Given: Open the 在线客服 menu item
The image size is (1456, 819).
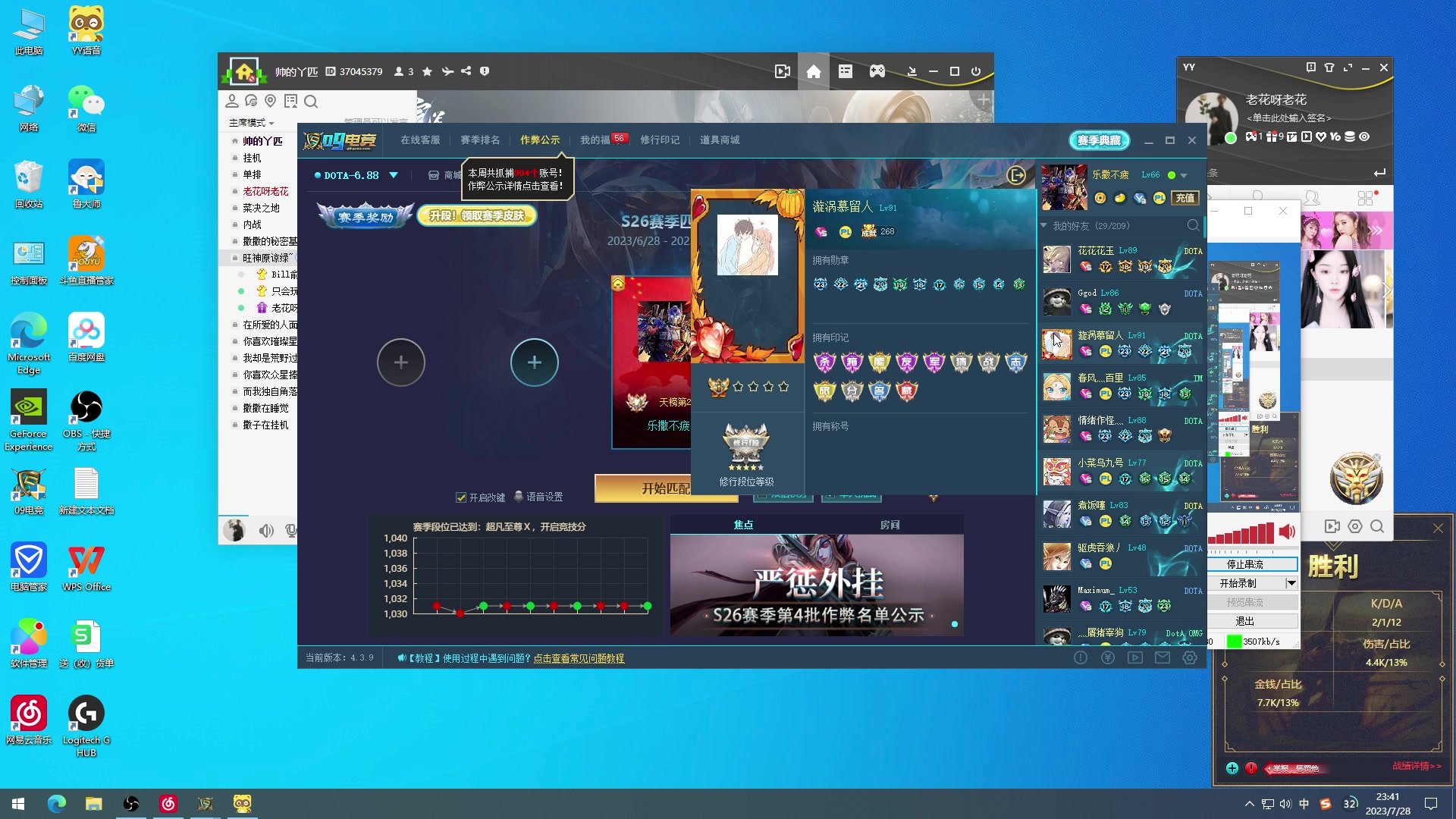Looking at the screenshot, I should tap(420, 140).
